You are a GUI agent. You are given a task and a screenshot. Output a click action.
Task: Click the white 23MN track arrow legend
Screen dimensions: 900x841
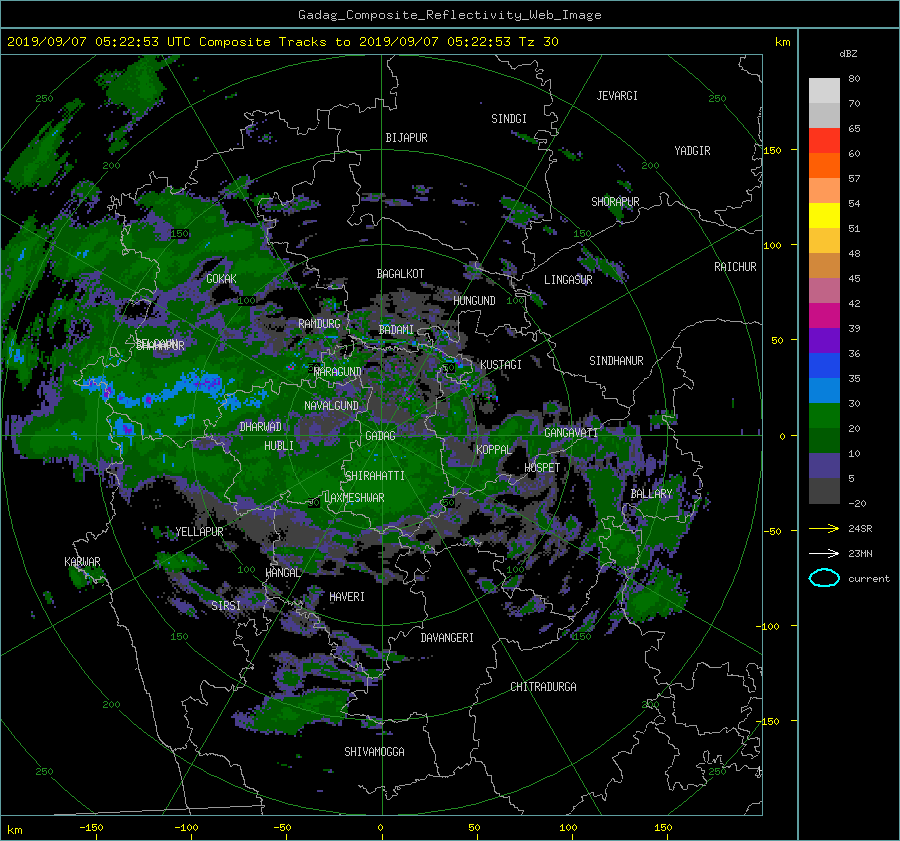pyautogui.click(x=824, y=553)
